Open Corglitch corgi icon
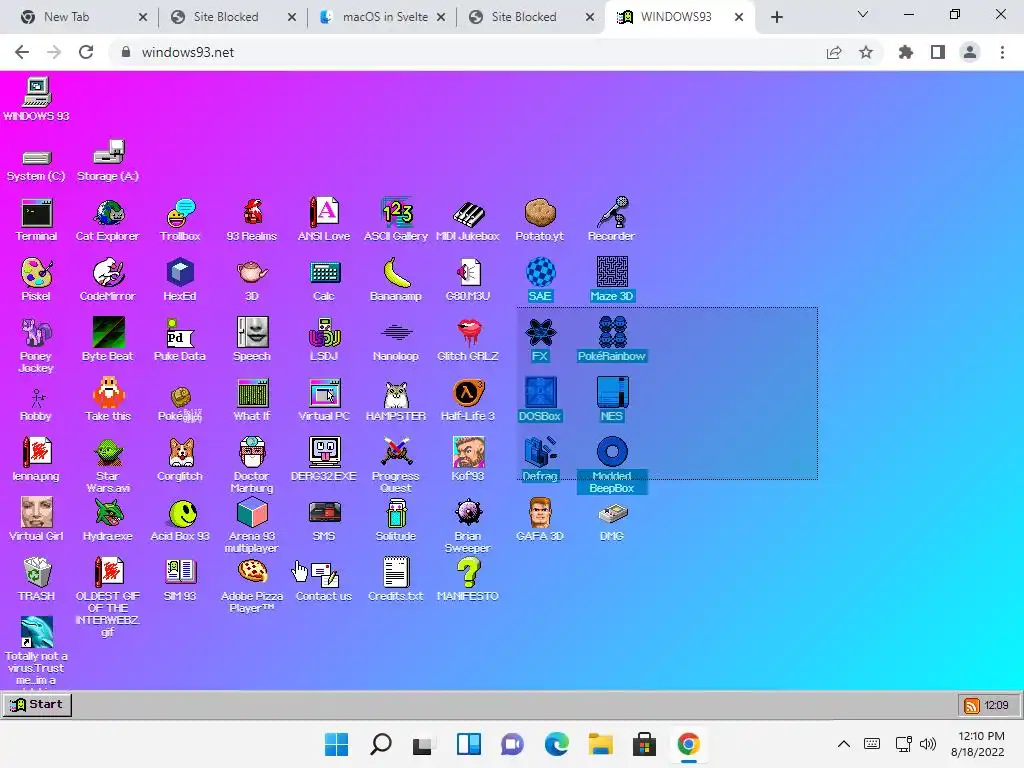This screenshot has width=1024, height=768. coord(180,460)
